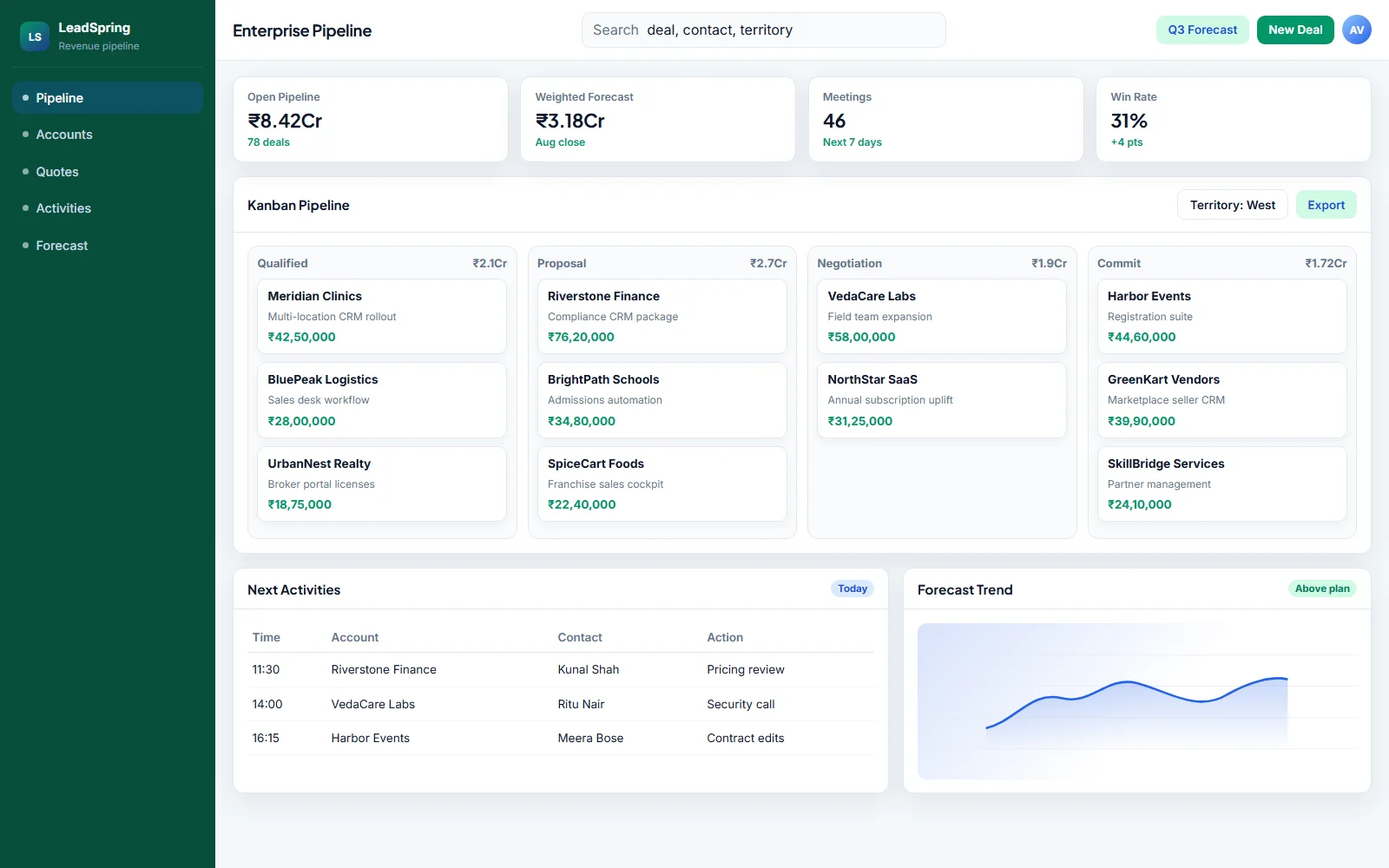This screenshot has width=1389, height=868.
Task: Navigate to Forecast in the sidebar
Action: [108, 246]
